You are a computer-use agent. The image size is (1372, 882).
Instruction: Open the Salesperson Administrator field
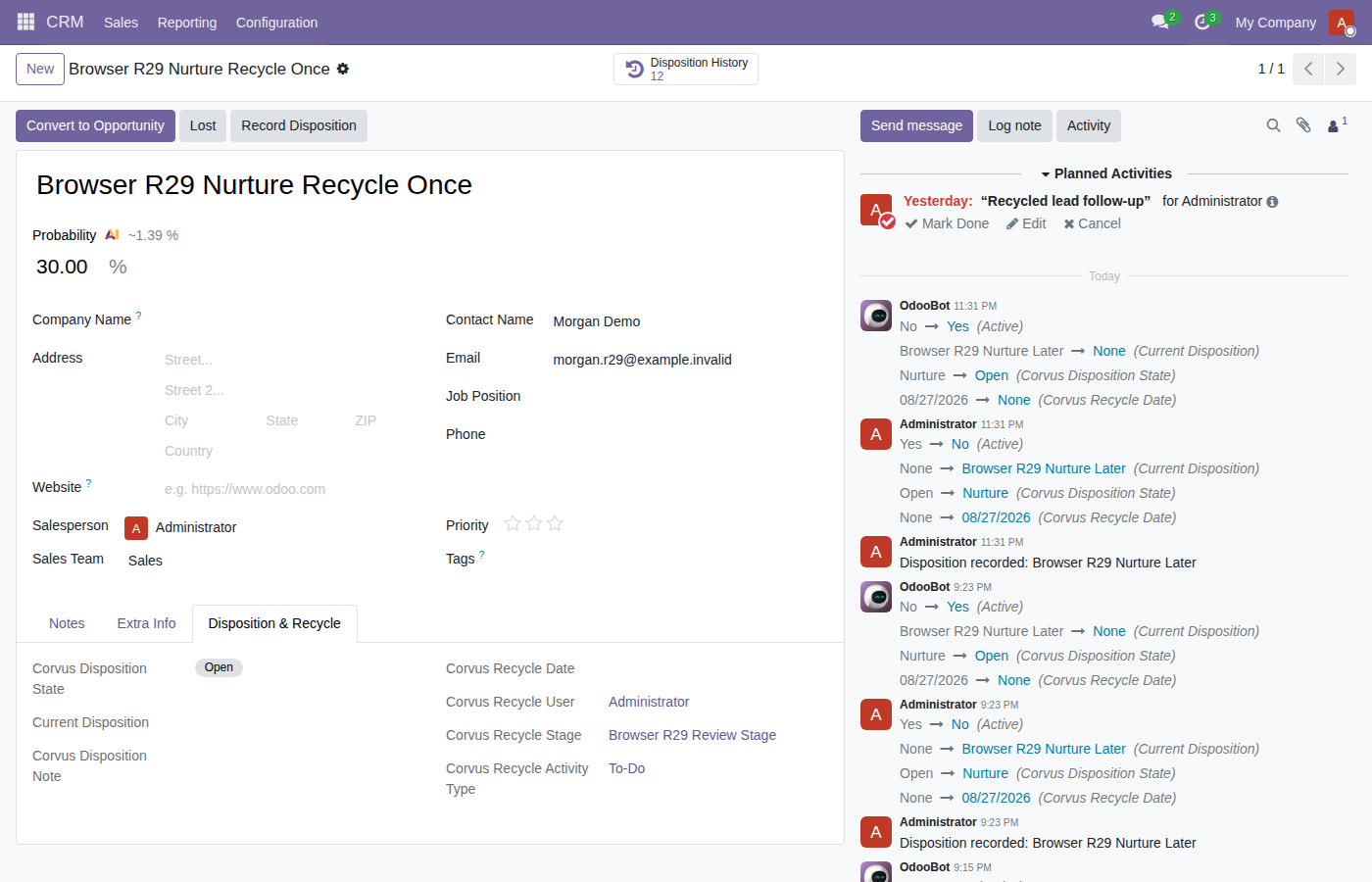pos(270,527)
